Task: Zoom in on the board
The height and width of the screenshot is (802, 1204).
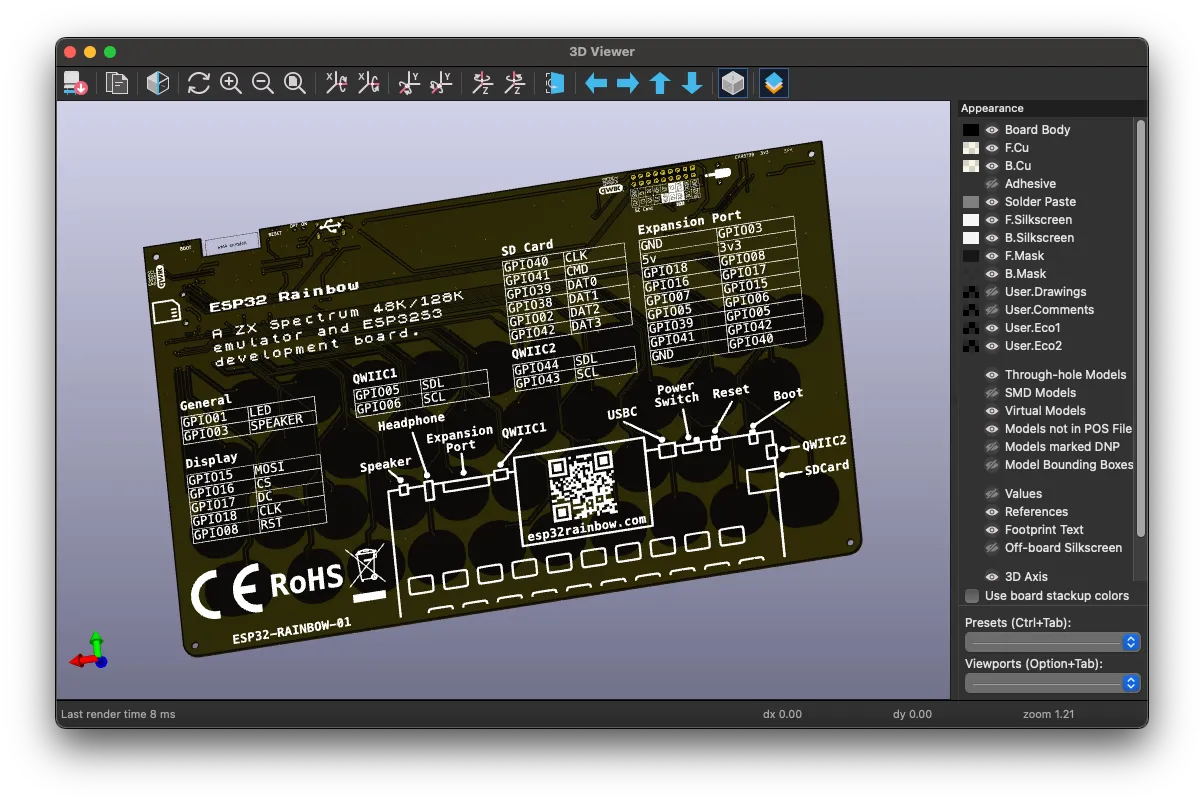Action: coord(231,83)
